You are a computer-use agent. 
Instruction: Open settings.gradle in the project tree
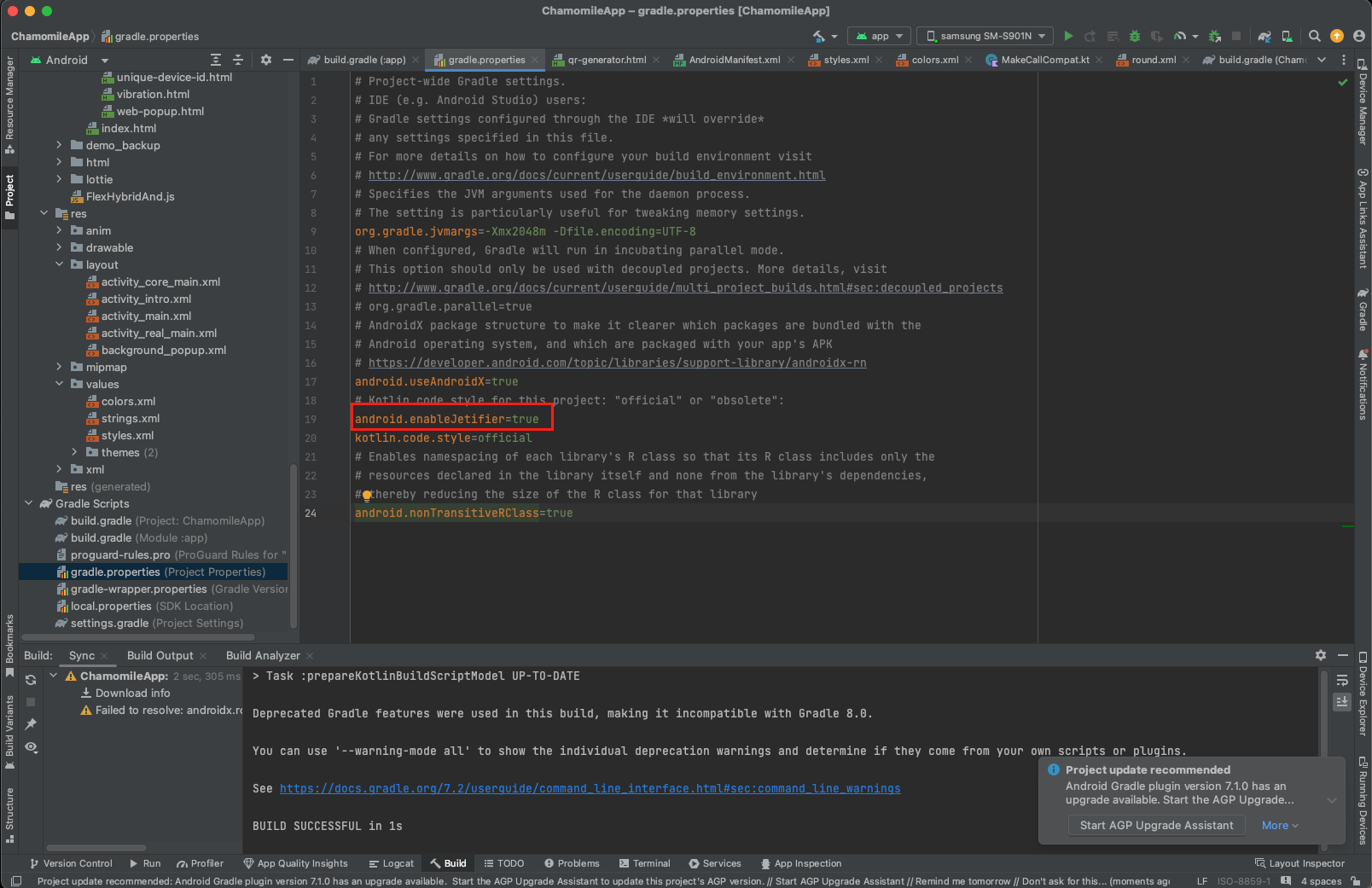pyautogui.click(x=109, y=623)
